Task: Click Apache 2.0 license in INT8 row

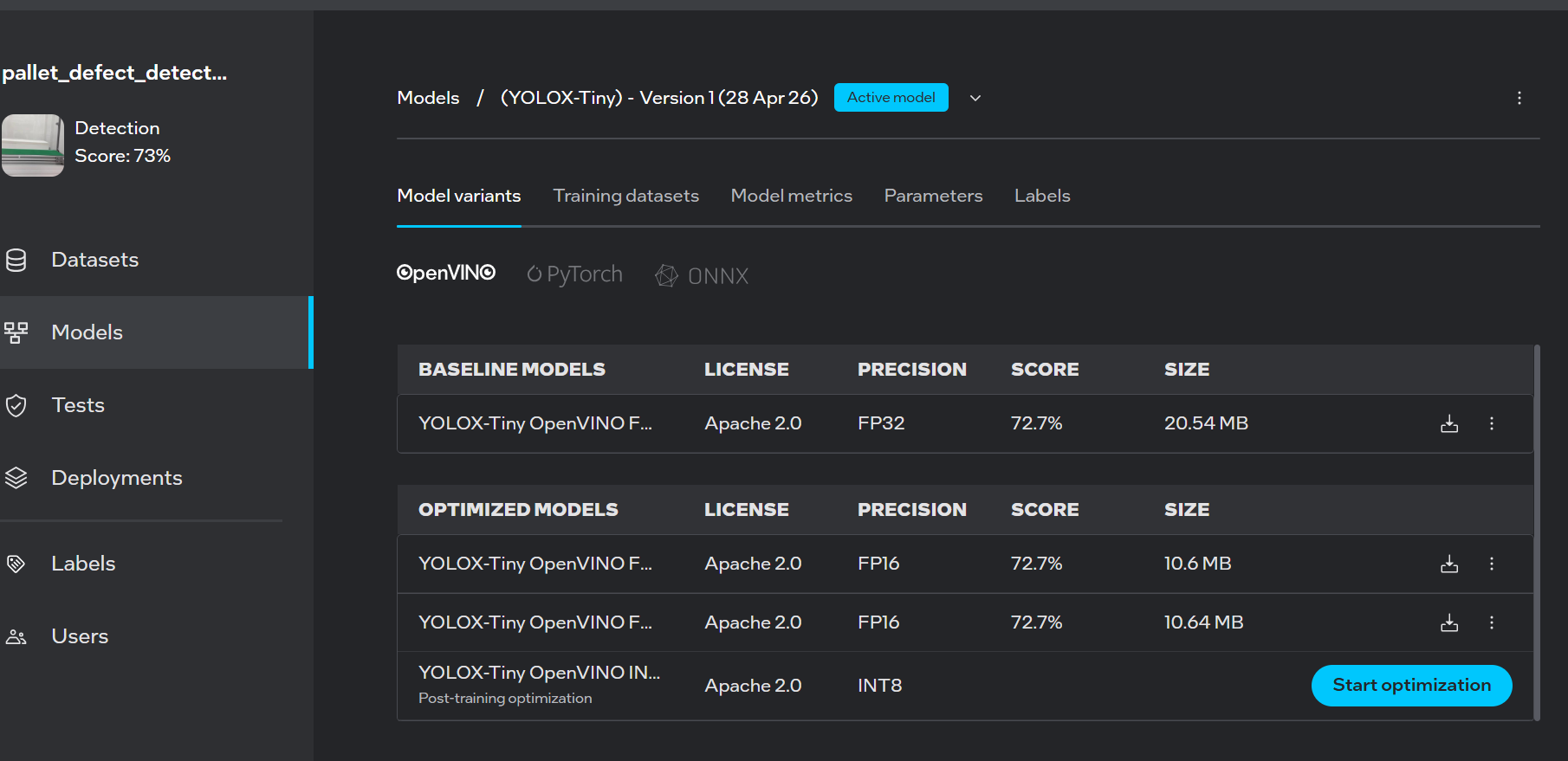Action: (x=753, y=686)
